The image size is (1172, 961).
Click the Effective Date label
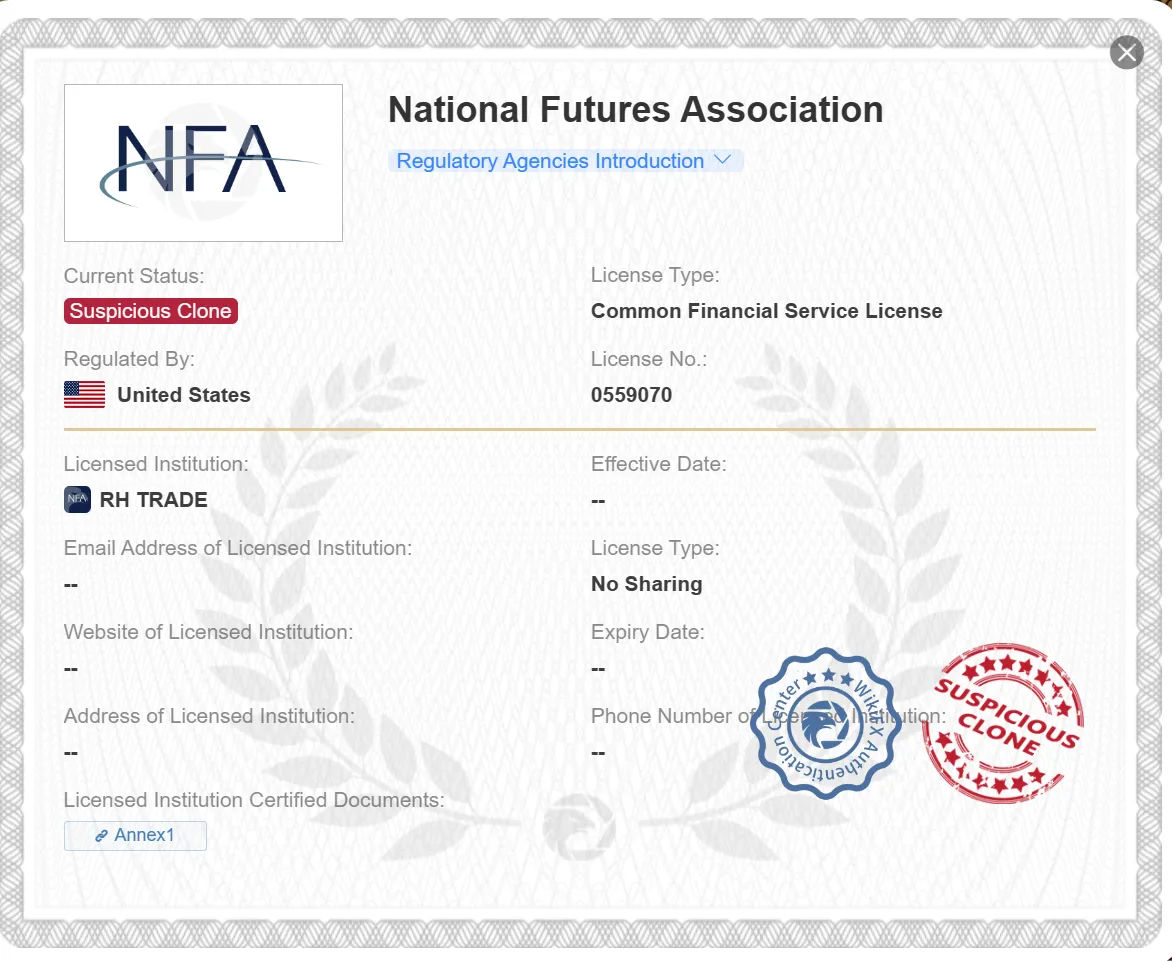pos(659,463)
